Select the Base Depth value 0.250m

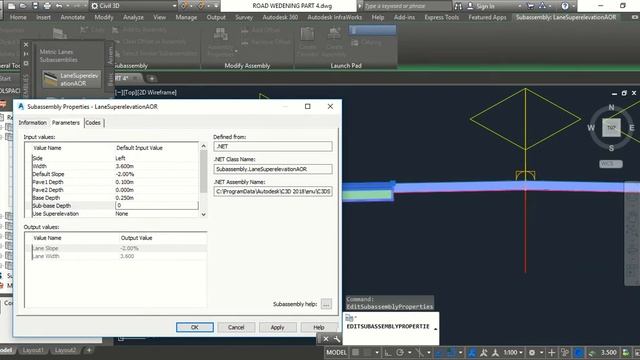pyautogui.click(x=124, y=198)
